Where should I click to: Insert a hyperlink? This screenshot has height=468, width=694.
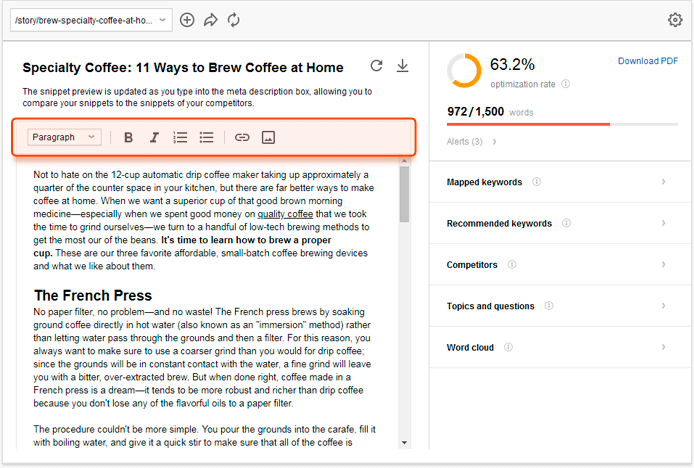pos(242,137)
